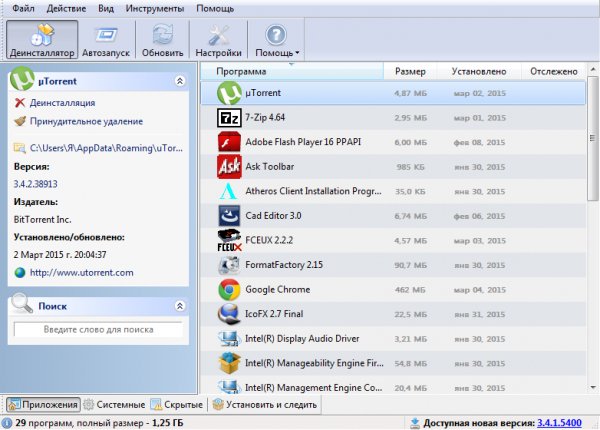Open the Деинсталлятор toolbar button
The height and width of the screenshot is (430, 600).
pos(42,39)
